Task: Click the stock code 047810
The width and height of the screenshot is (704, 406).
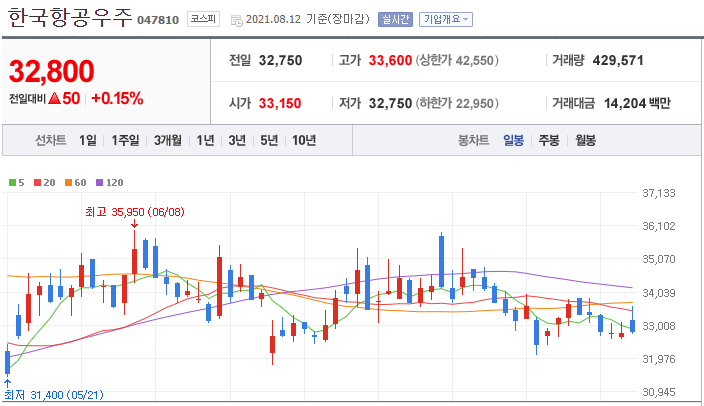Action: point(158,20)
